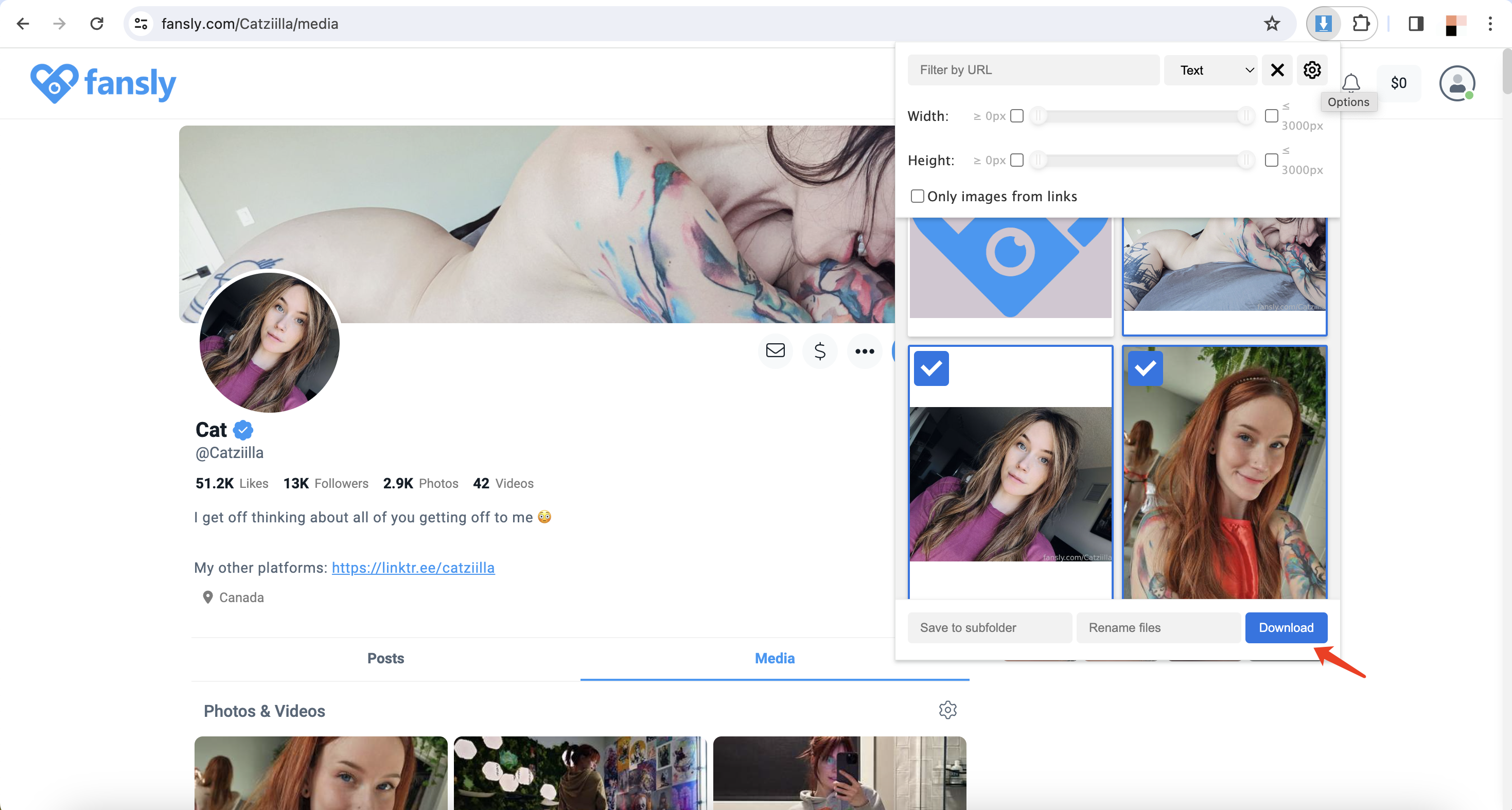Toggle the 'Only images from links' checkbox

point(917,195)
